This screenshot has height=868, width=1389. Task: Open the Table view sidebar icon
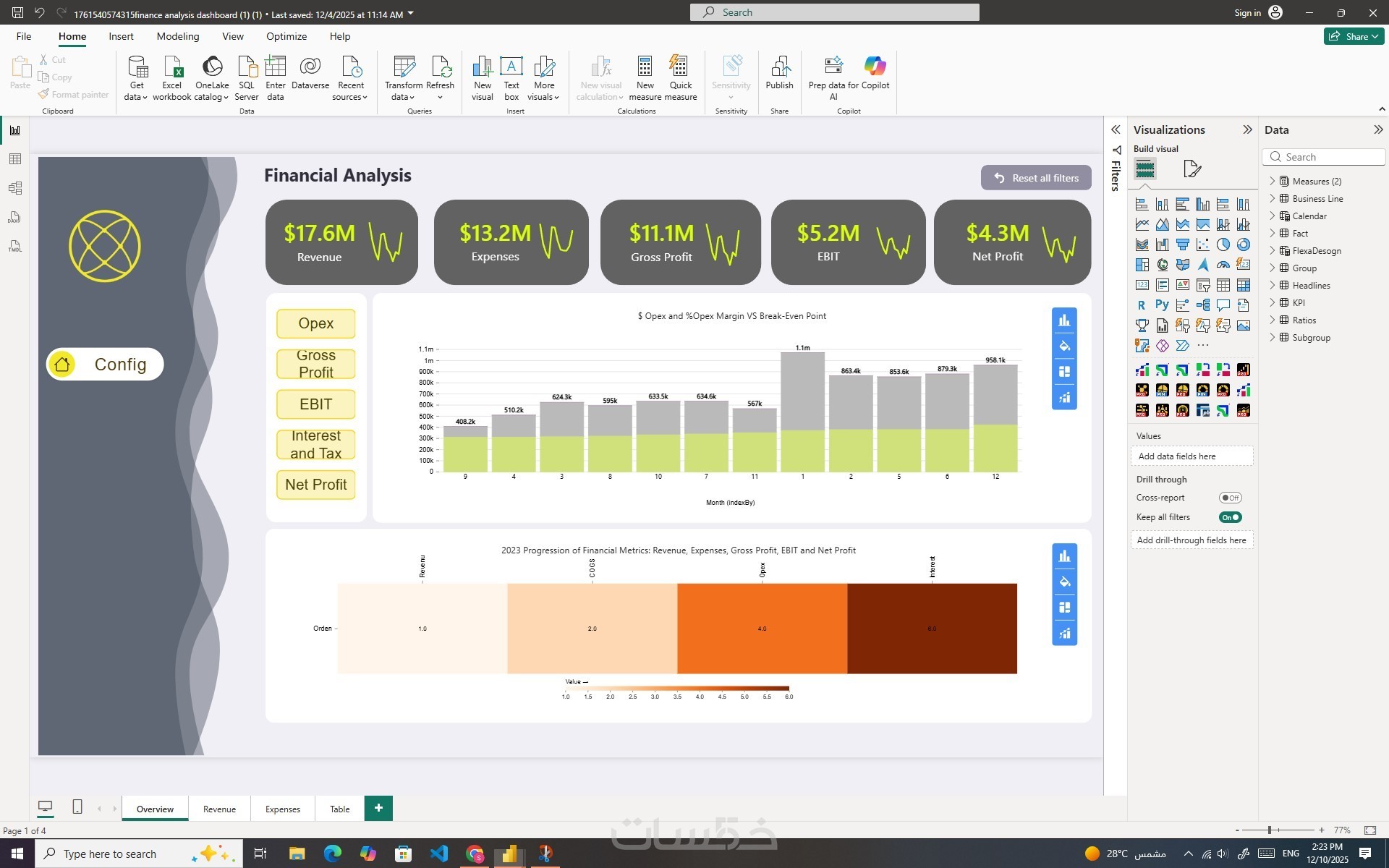14,159
